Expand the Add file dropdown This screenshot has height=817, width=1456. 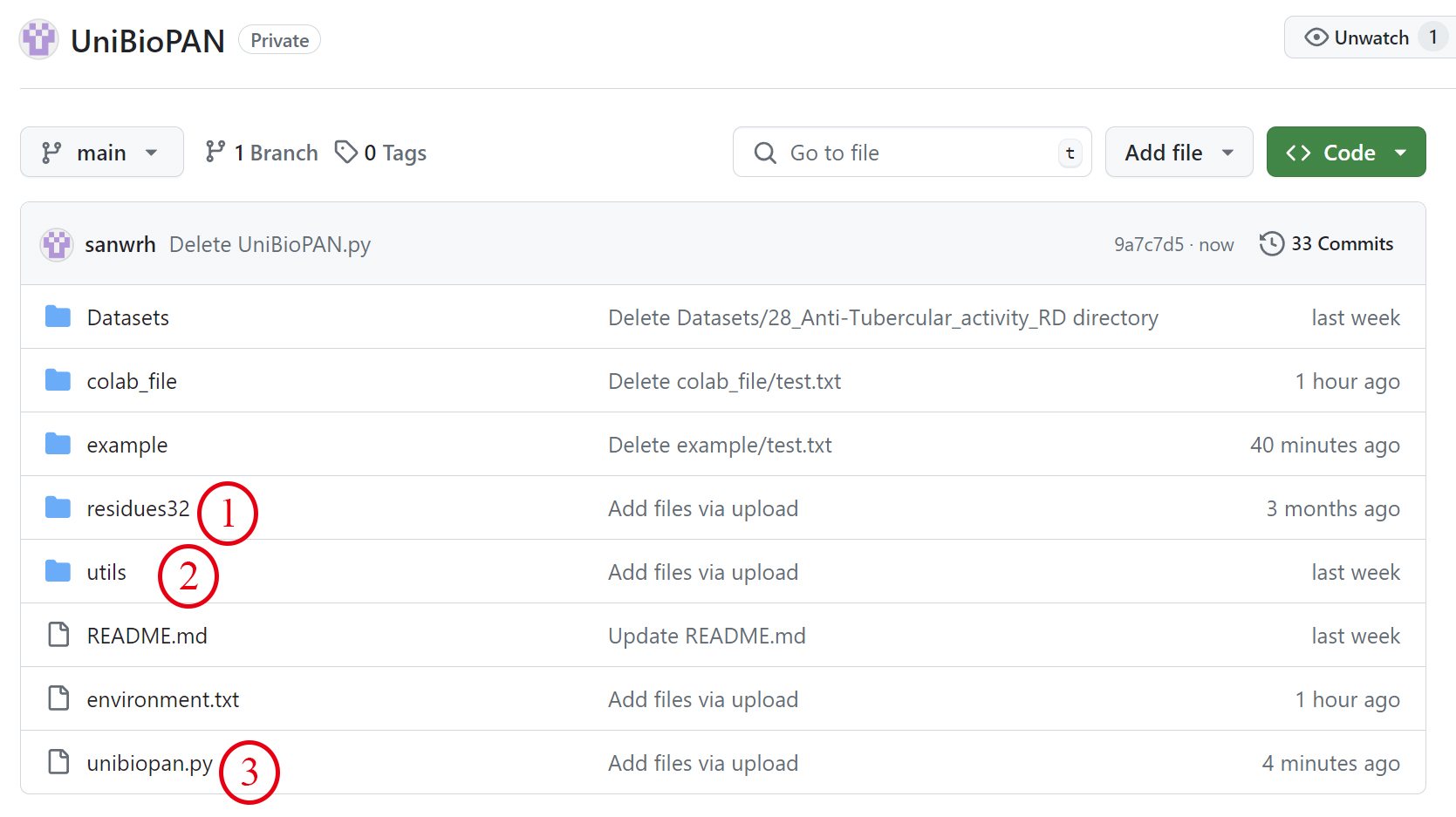pos(1178,153)
